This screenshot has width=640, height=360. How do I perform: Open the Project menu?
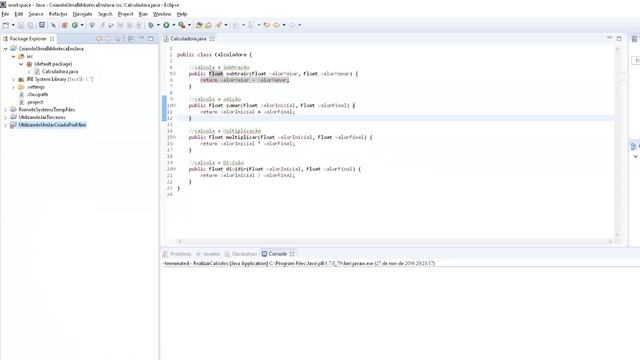[x=125, y=14]
